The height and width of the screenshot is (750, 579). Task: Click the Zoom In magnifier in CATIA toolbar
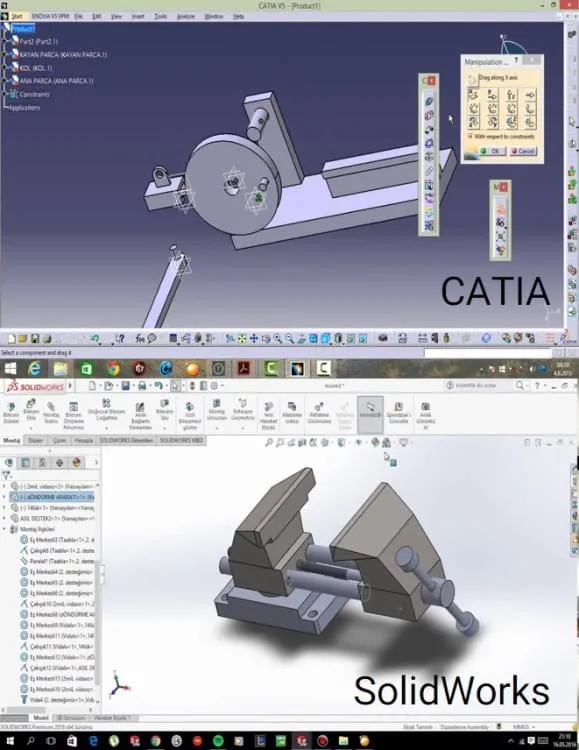tap(278, 339)
